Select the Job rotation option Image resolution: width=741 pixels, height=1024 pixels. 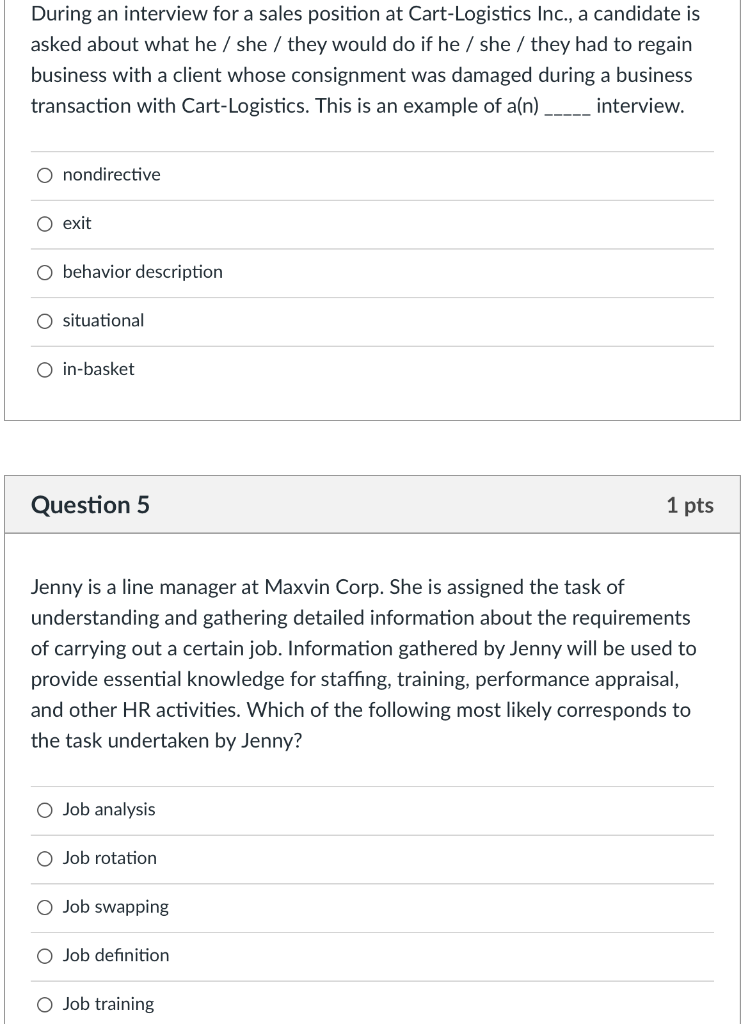tap(44, 859)
